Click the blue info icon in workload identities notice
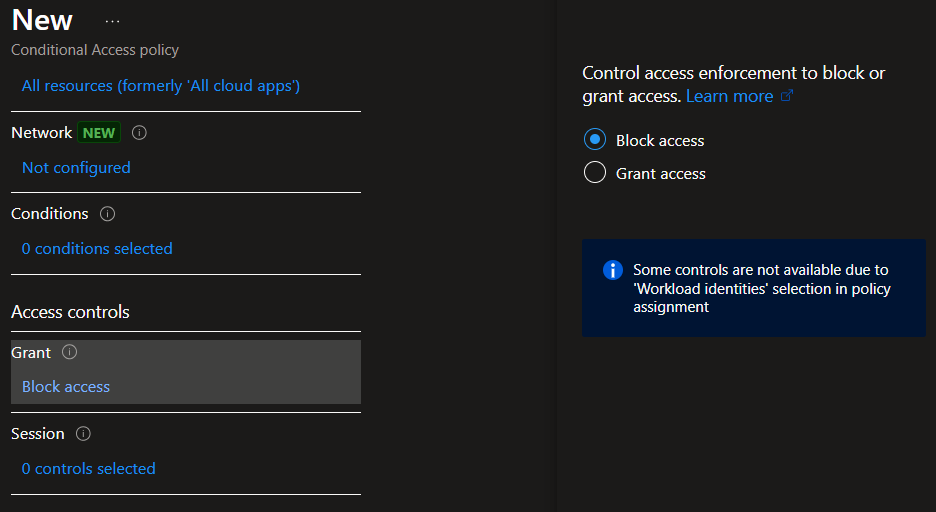 coord(612,270)
